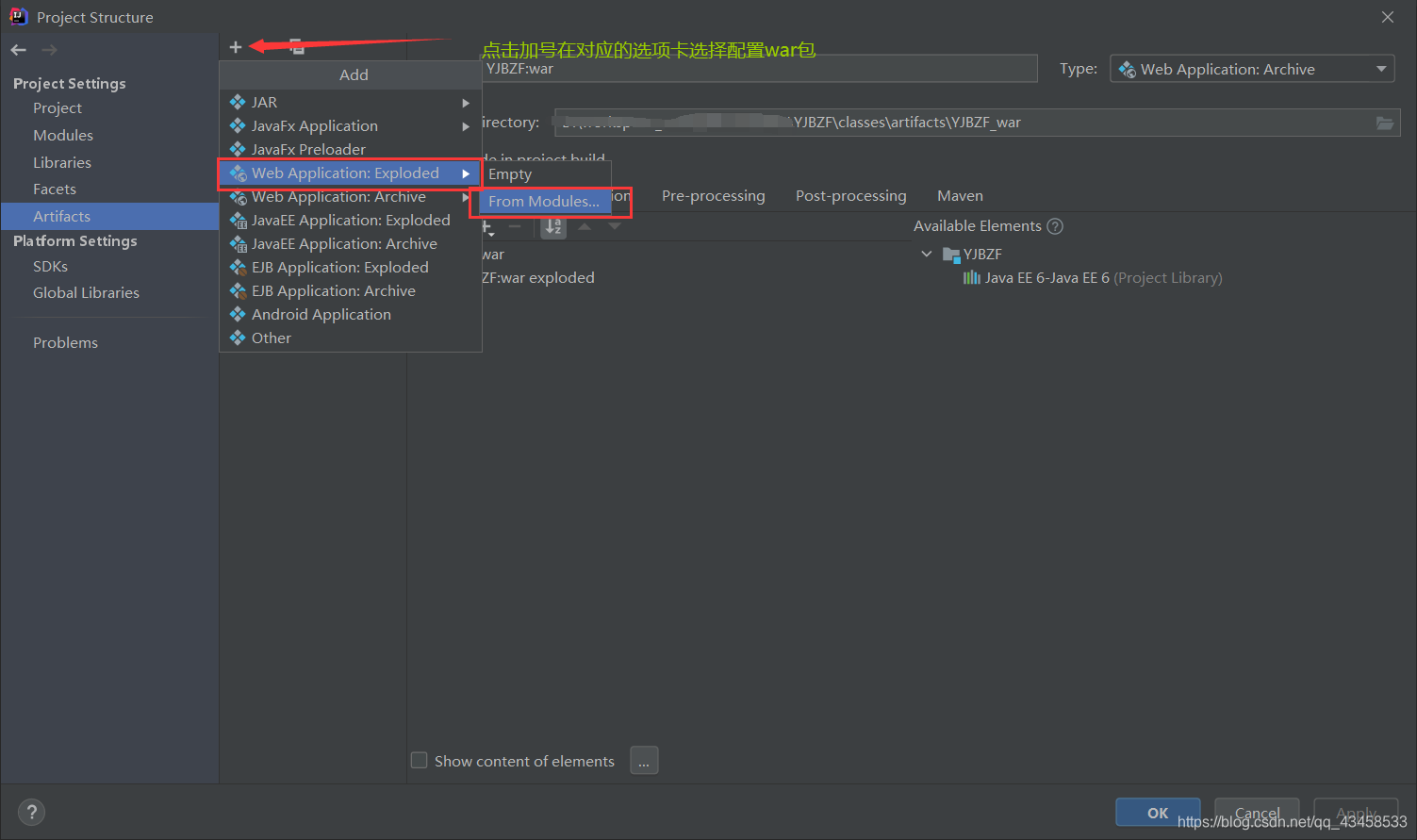Click the sort alphabetically icon

point(553,226)
